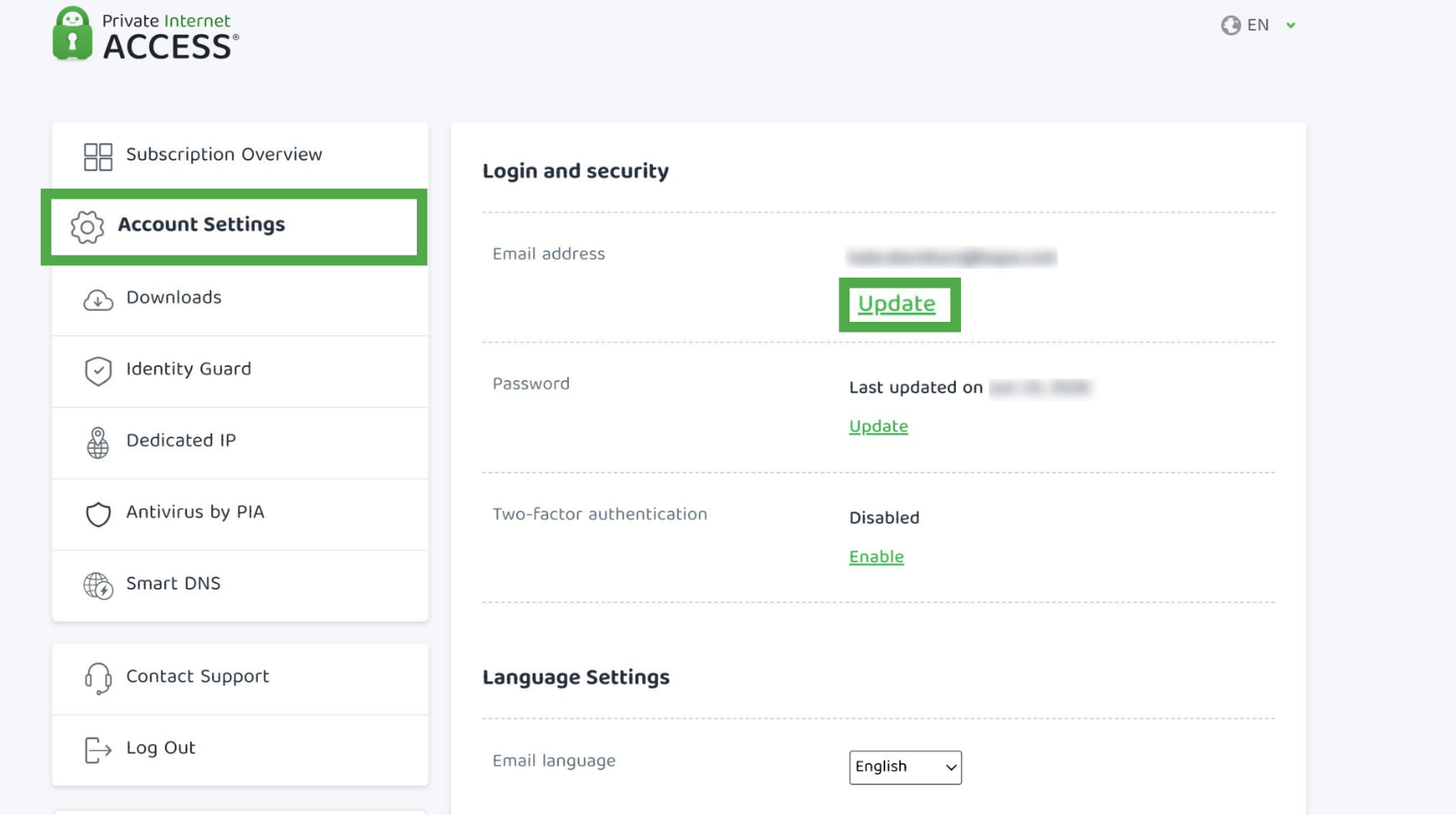Click the Smart DNS globe lightning icon
This screenshot has height=815, width=1456.
(x=98, y=585)
